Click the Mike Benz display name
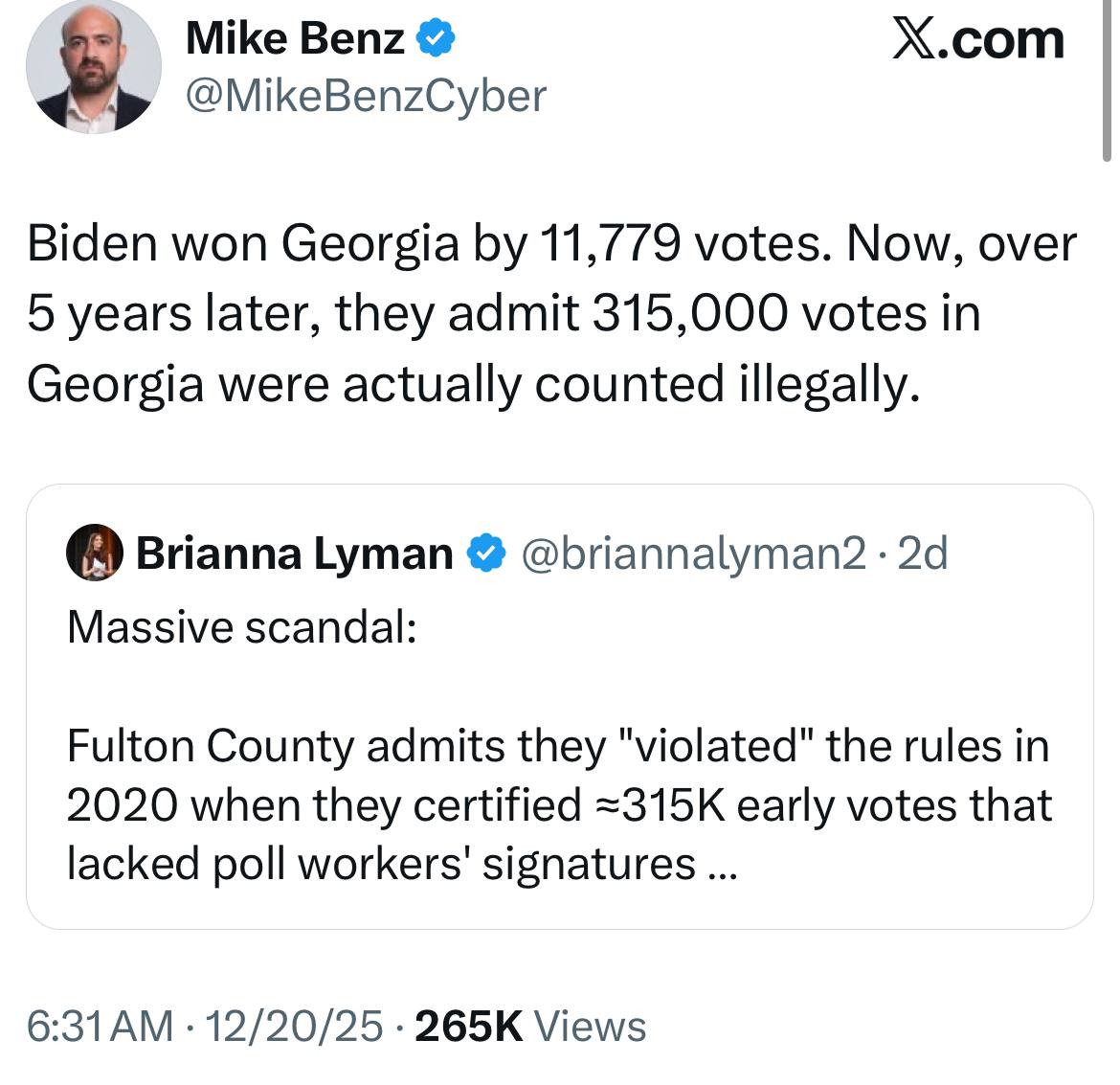 coord(295,38)
